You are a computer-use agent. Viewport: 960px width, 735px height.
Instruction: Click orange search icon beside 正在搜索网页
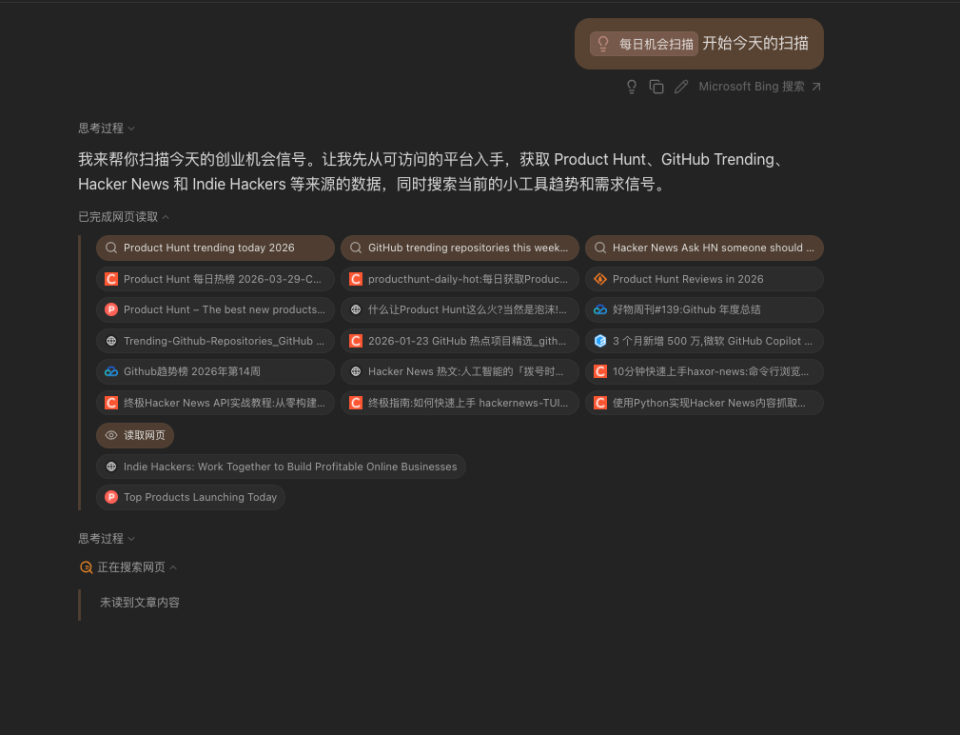[86, 568]
